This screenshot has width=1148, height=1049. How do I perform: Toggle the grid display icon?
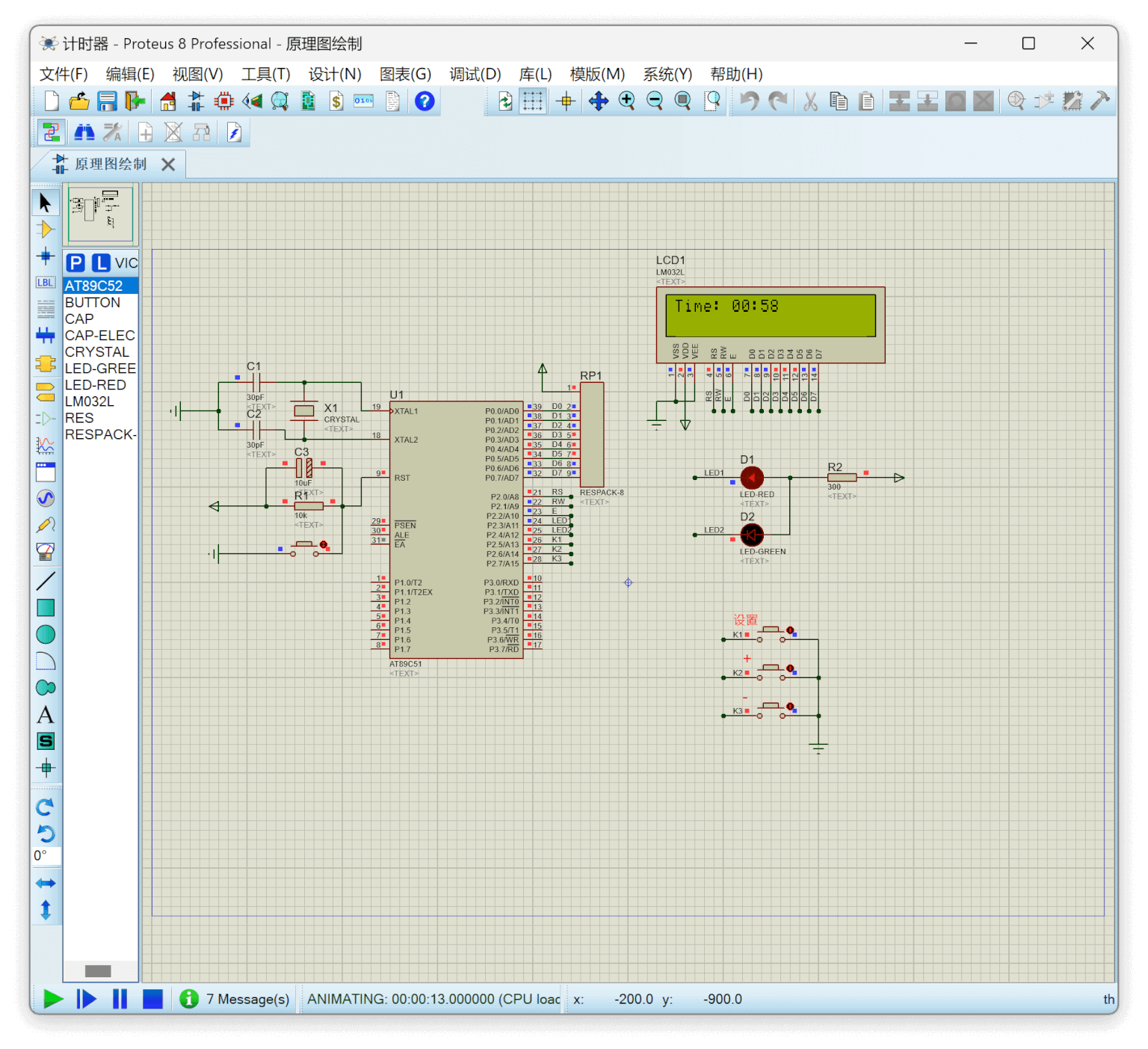click(532, 101)
